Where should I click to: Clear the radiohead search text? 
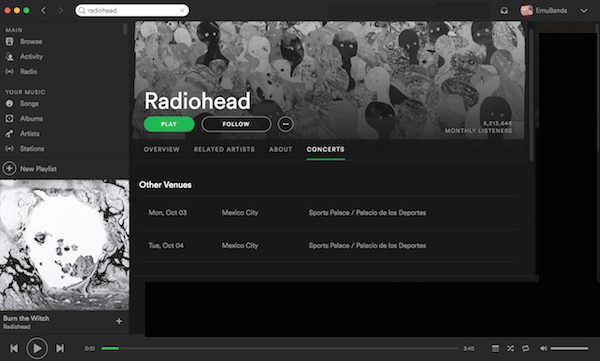point(182,11)
